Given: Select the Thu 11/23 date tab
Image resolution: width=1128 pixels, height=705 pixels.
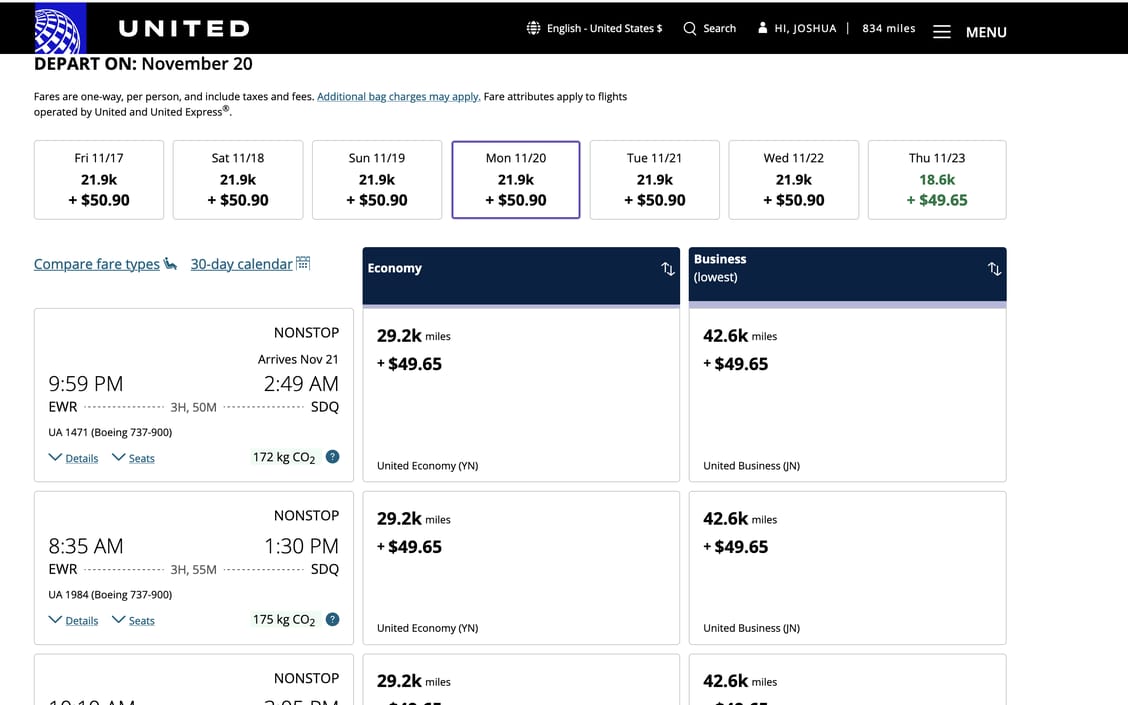Looking at the screenshot, I should (x=937, y=180).
